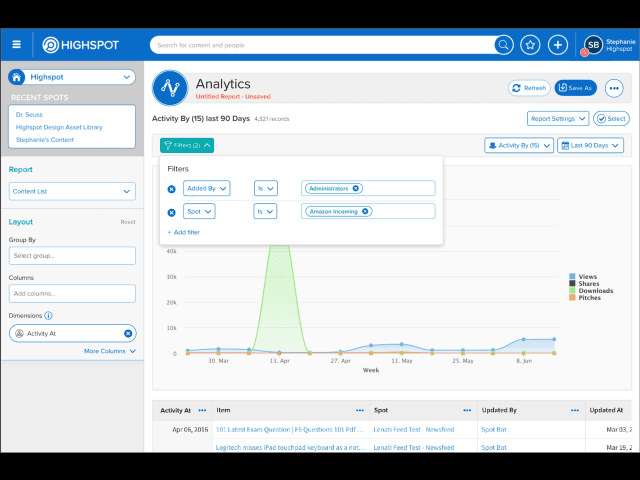Open the Added By field dropdown

click(x=207, y=188)
